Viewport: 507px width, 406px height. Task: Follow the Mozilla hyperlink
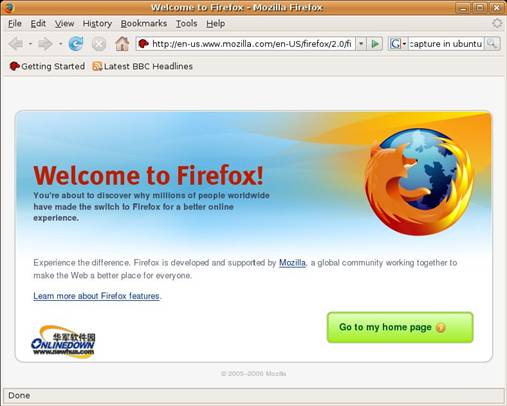(292, 263)
